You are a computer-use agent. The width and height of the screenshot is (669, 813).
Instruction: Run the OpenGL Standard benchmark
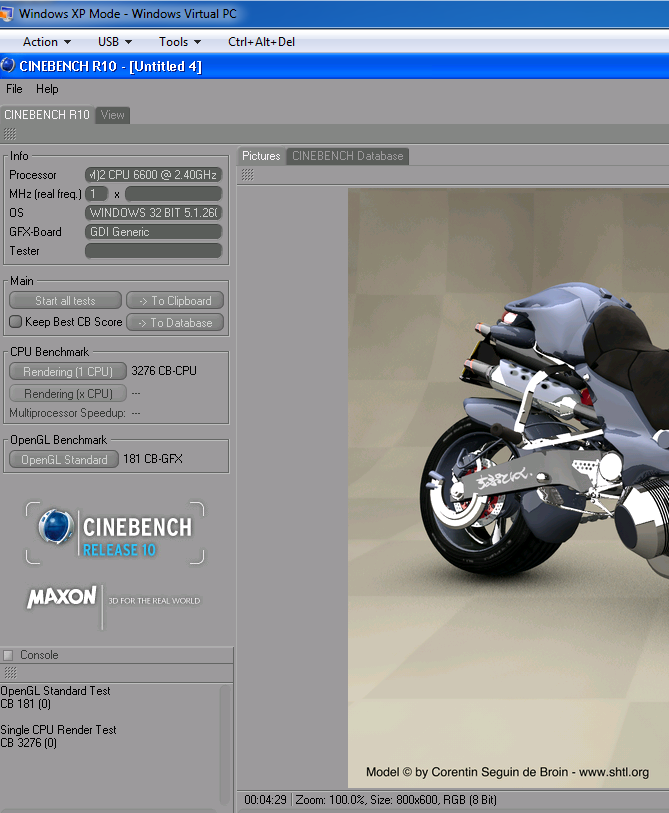click(64, 459)
